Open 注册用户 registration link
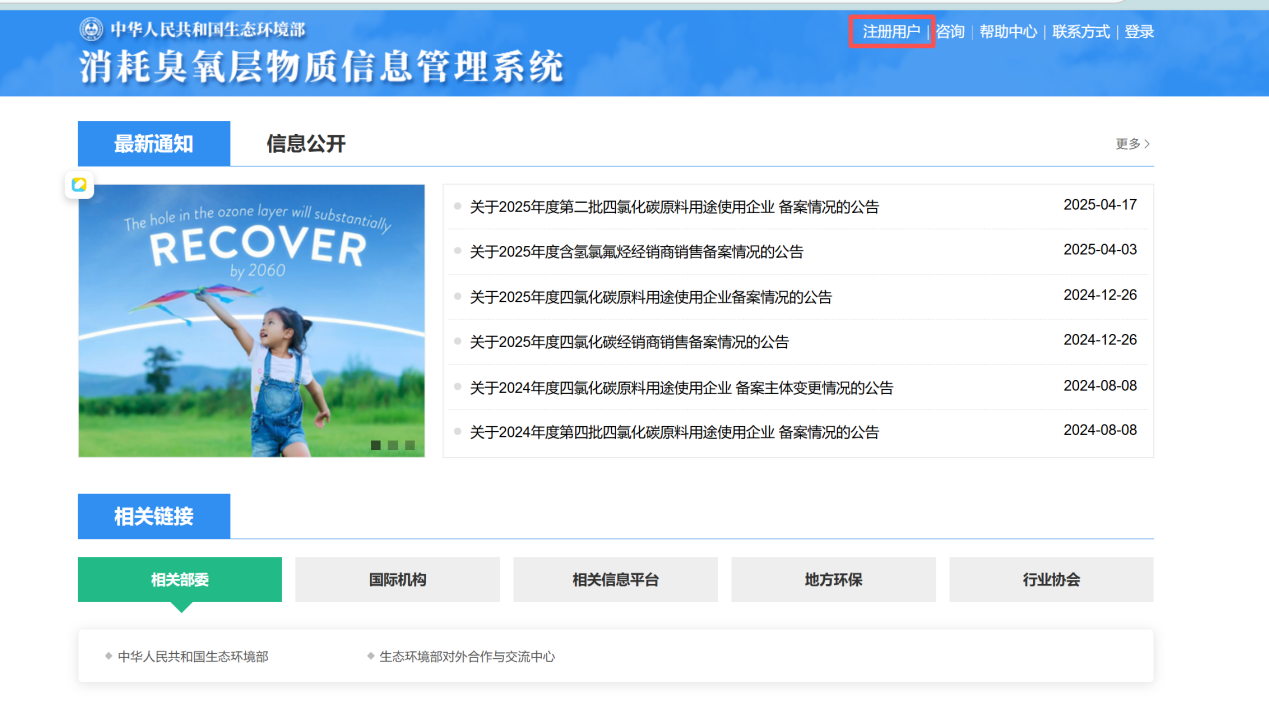Image resolution: width=1269 pixels, height=723 pixels. 891,32
